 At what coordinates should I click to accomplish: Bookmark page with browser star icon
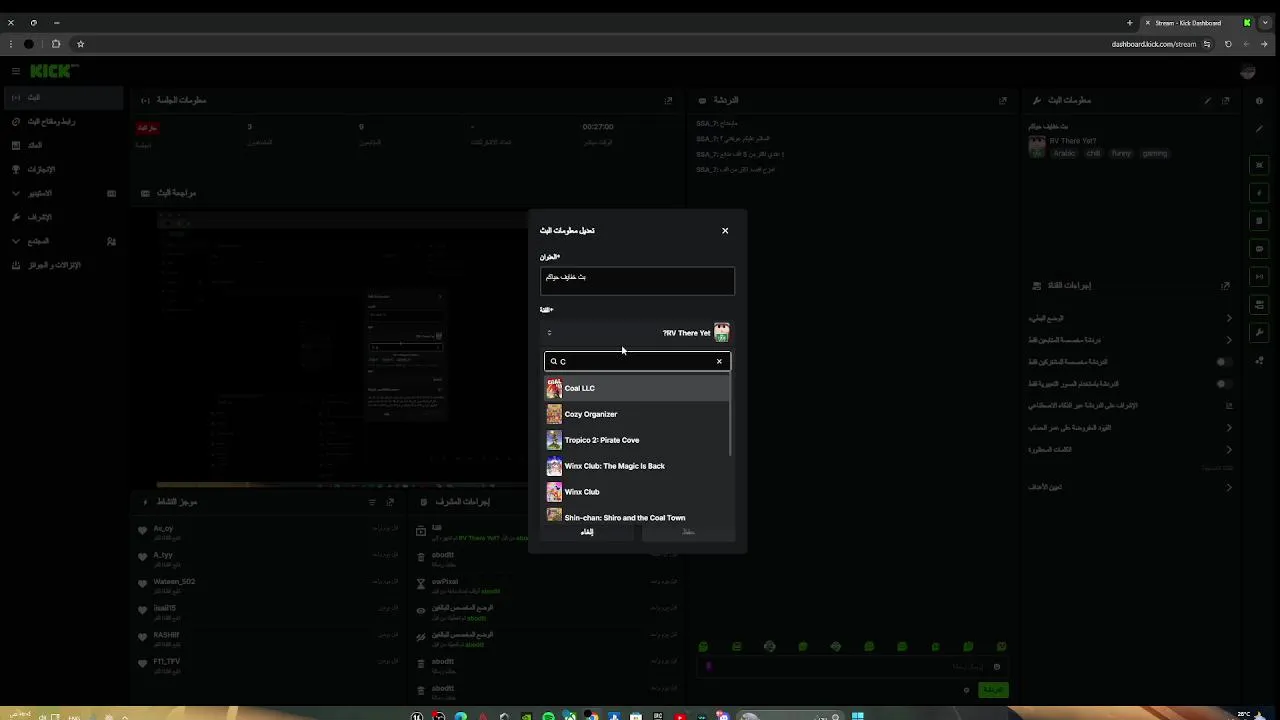(x=81, y=44)
